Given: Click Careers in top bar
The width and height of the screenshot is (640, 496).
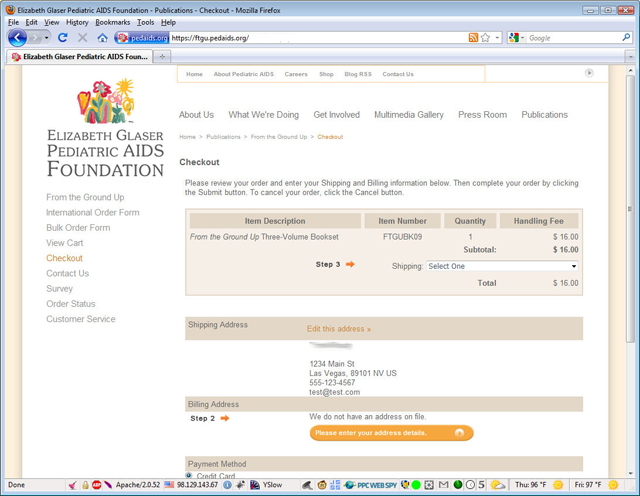Looking at the screenshot, I should click(x=296, y=74).
